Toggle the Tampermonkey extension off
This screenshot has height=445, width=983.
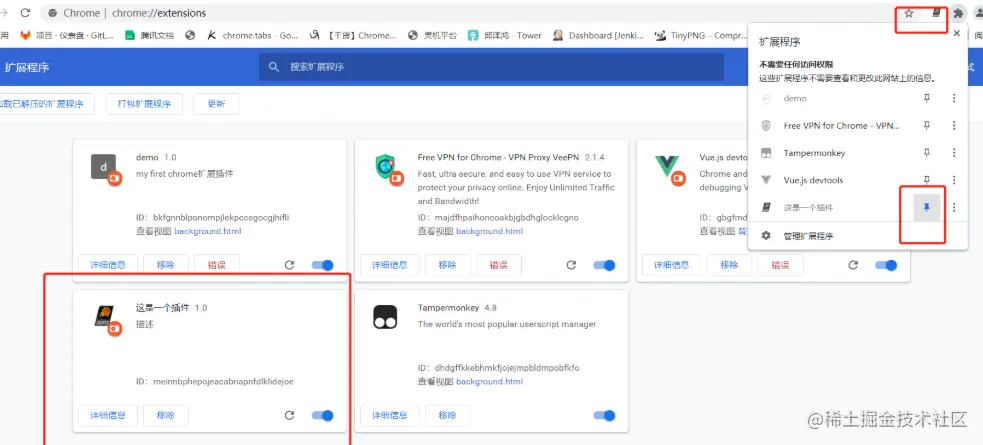(605, 416)
